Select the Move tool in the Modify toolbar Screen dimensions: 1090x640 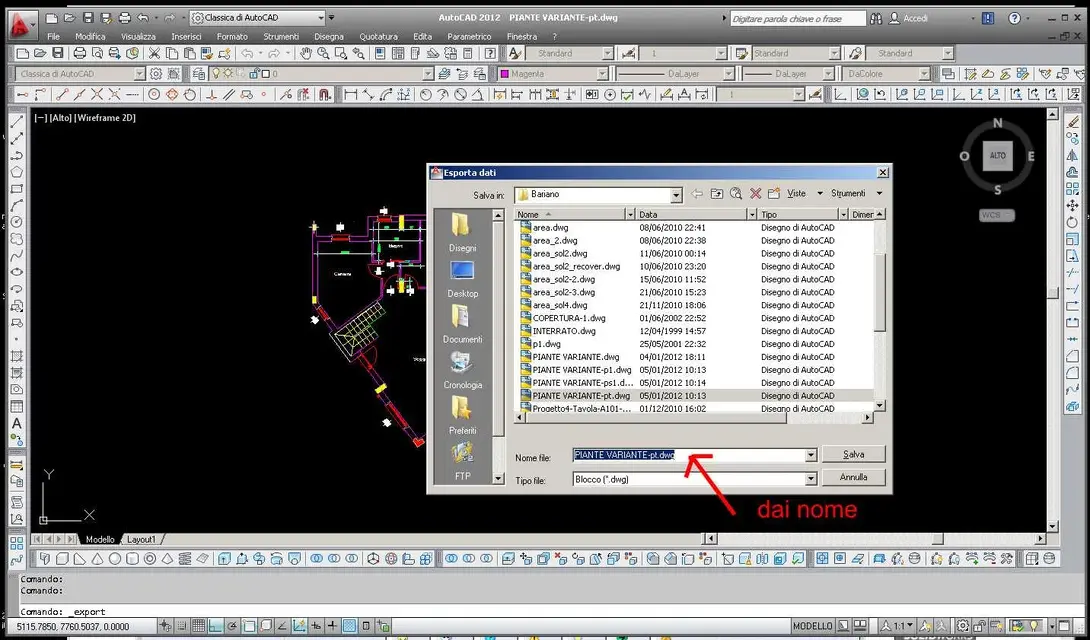click(x=1072, y=206)
